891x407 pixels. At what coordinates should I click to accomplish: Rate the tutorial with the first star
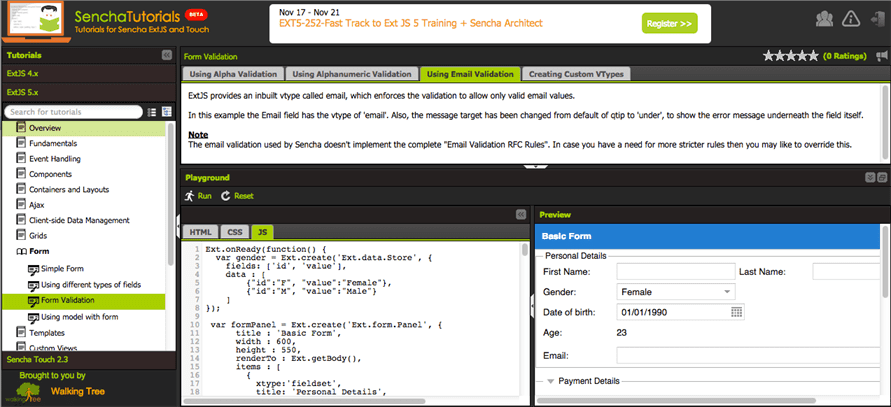coord(769,56)
